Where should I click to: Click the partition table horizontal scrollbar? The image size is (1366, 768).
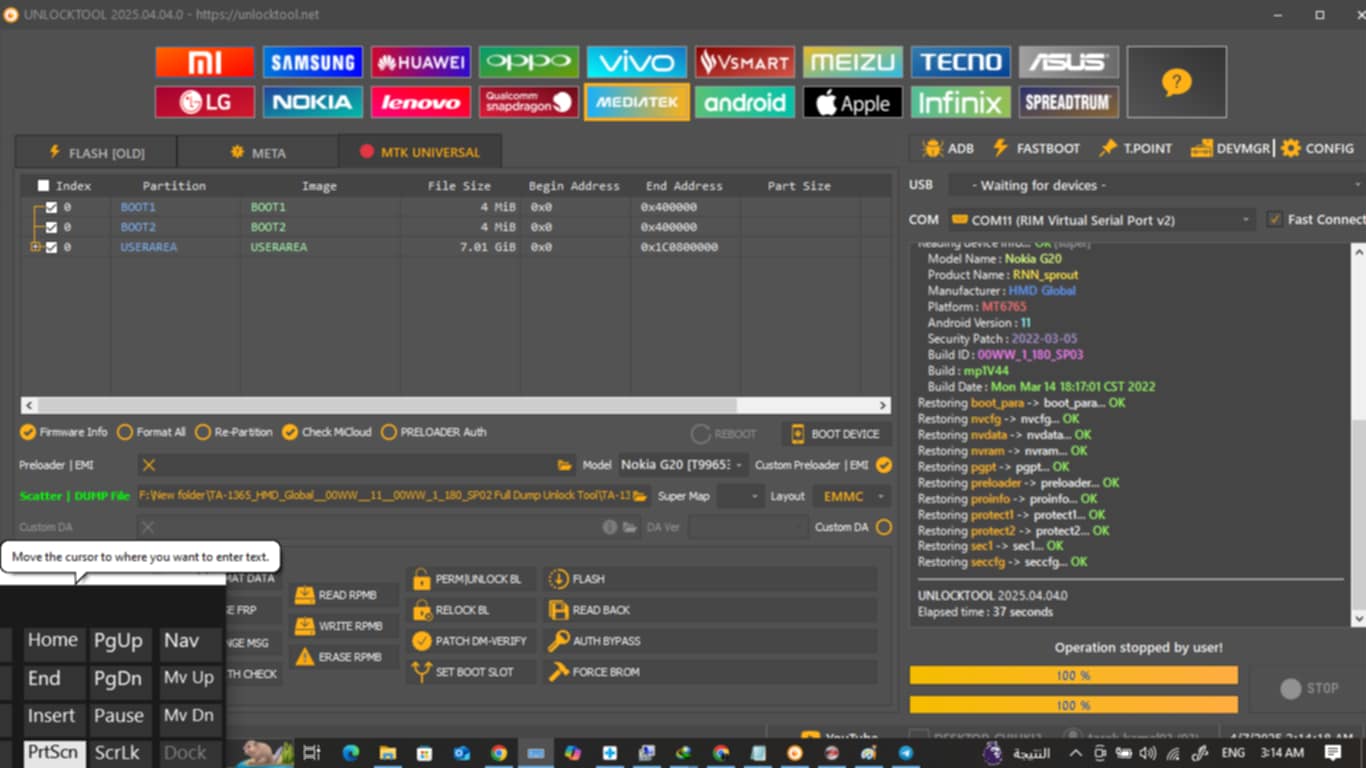tap(388, 405)
